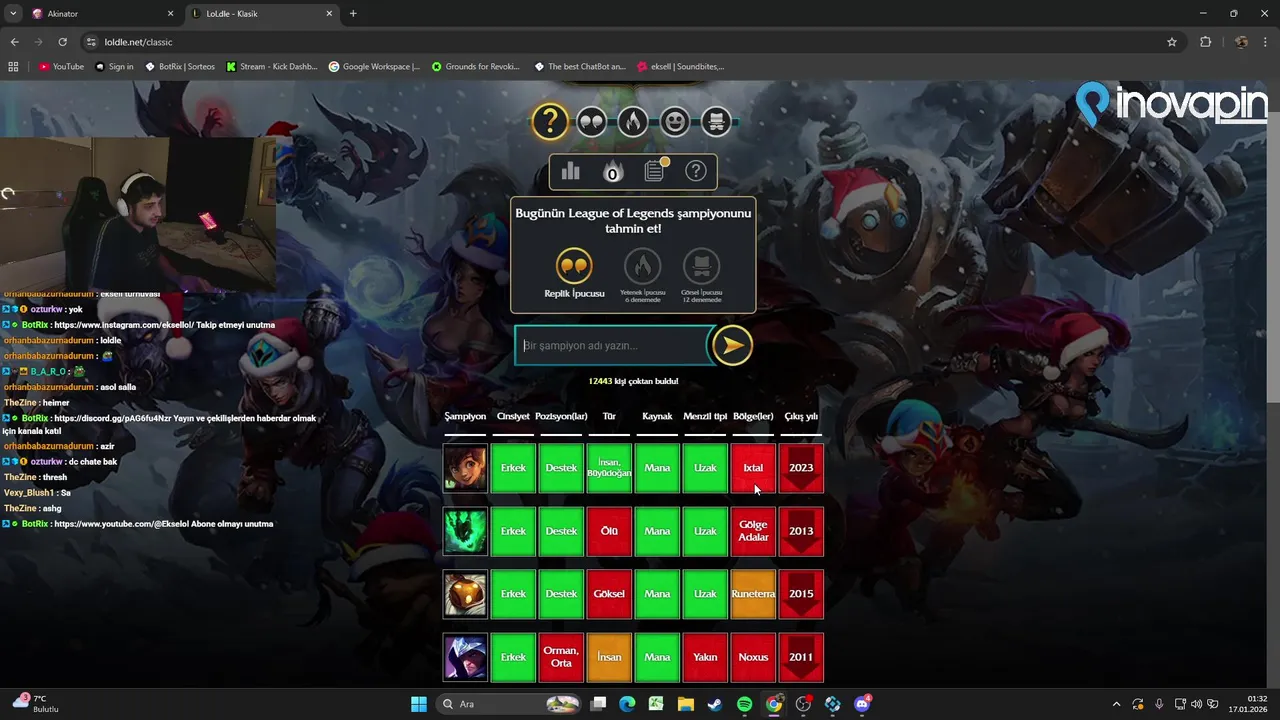Open the apps grid in bookmarks bar
Screen dimensions: 1280x720
click(14, 67)
